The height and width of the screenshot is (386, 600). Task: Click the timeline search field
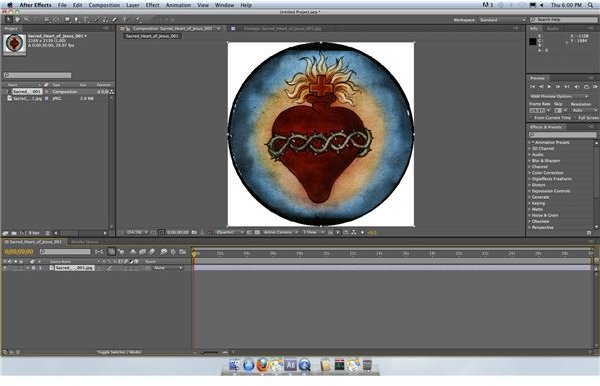(x=65, y=252)
